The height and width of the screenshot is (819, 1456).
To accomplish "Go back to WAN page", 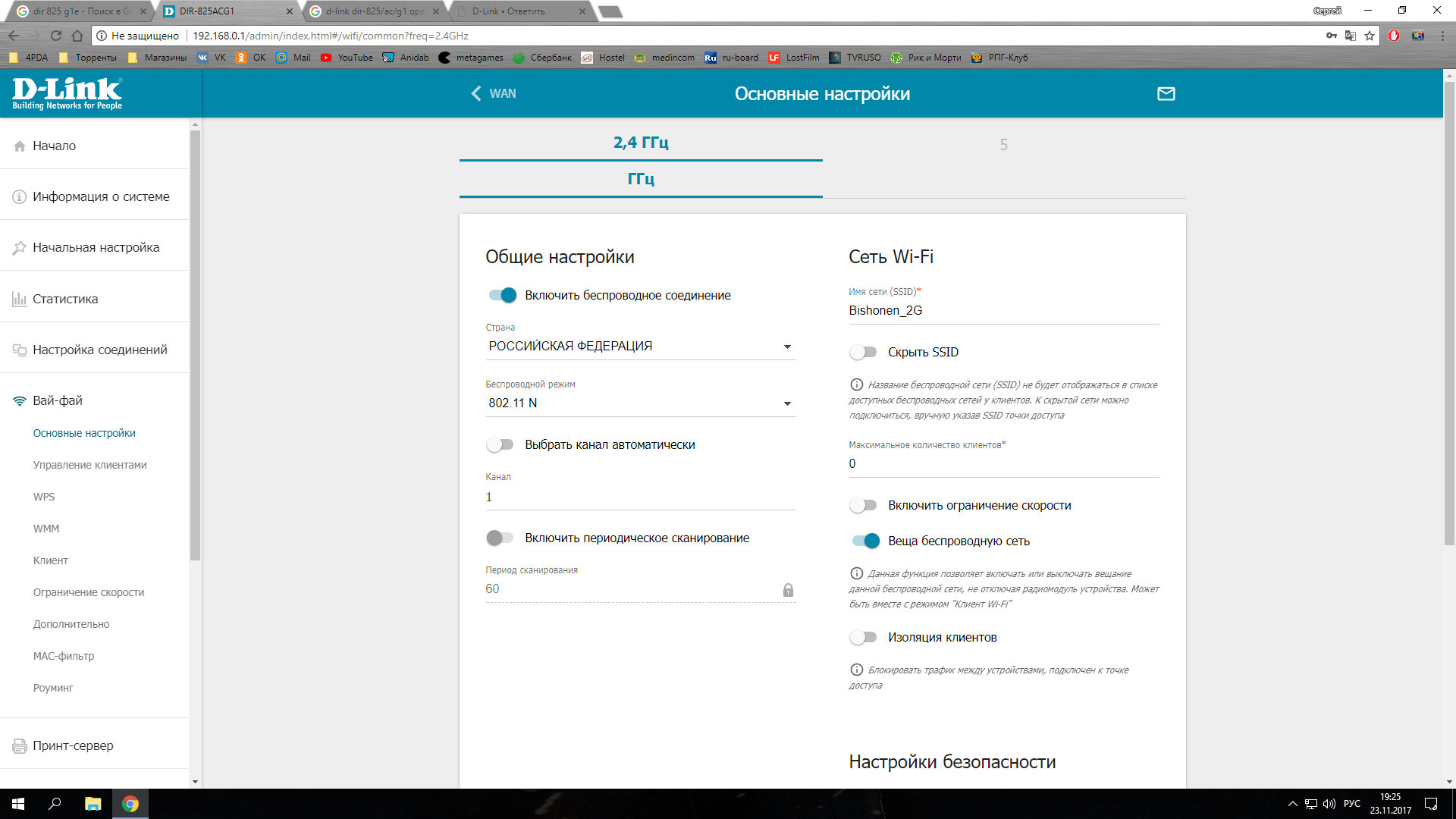I will 494,93.
